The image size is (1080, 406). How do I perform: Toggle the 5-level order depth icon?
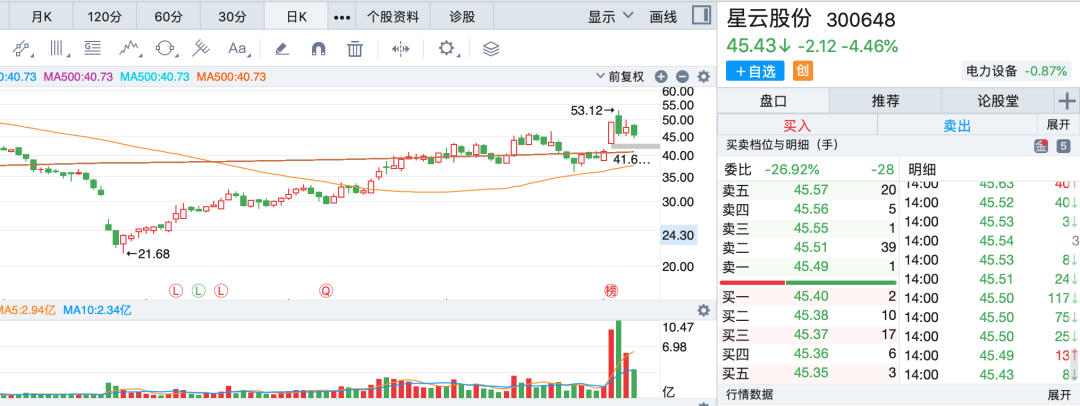[1064, 146]
